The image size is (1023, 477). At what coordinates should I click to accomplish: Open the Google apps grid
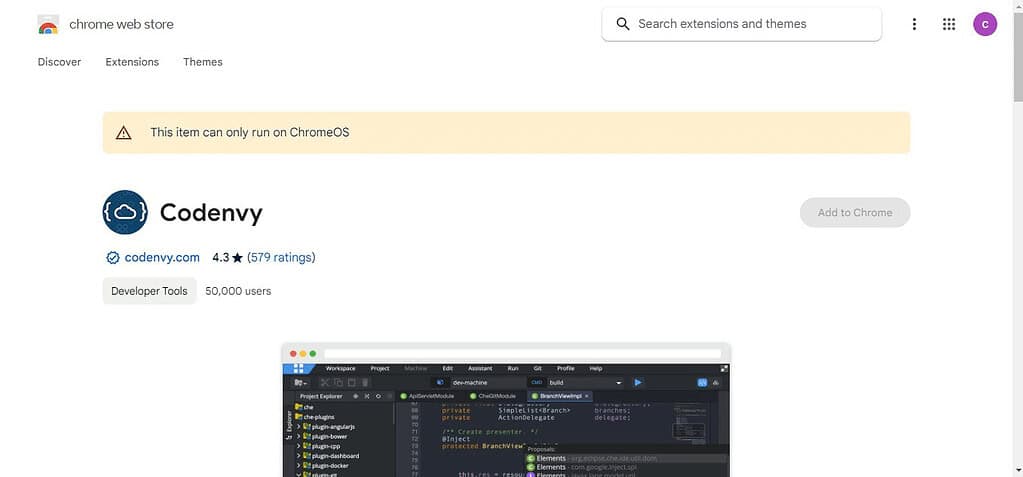(x=949, y=24)
